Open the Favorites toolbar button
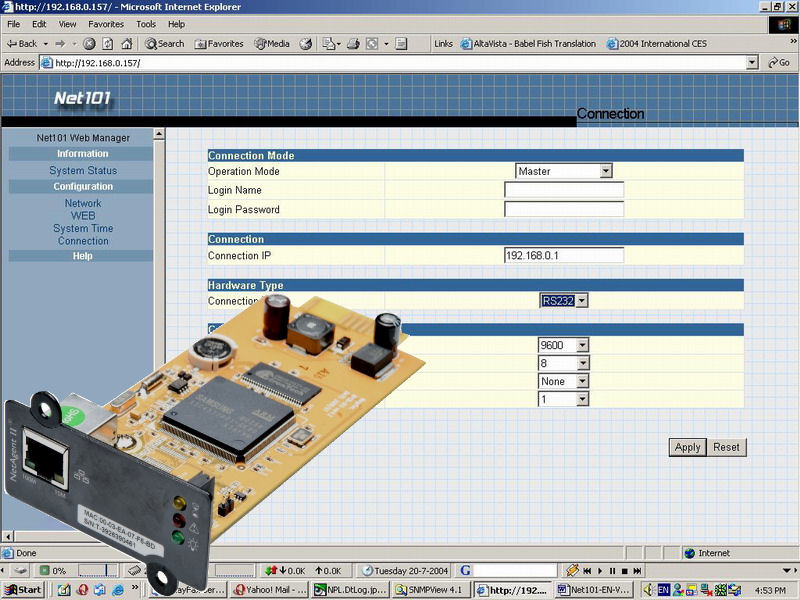This screenshot has width=800, height=600. (219, 44)
